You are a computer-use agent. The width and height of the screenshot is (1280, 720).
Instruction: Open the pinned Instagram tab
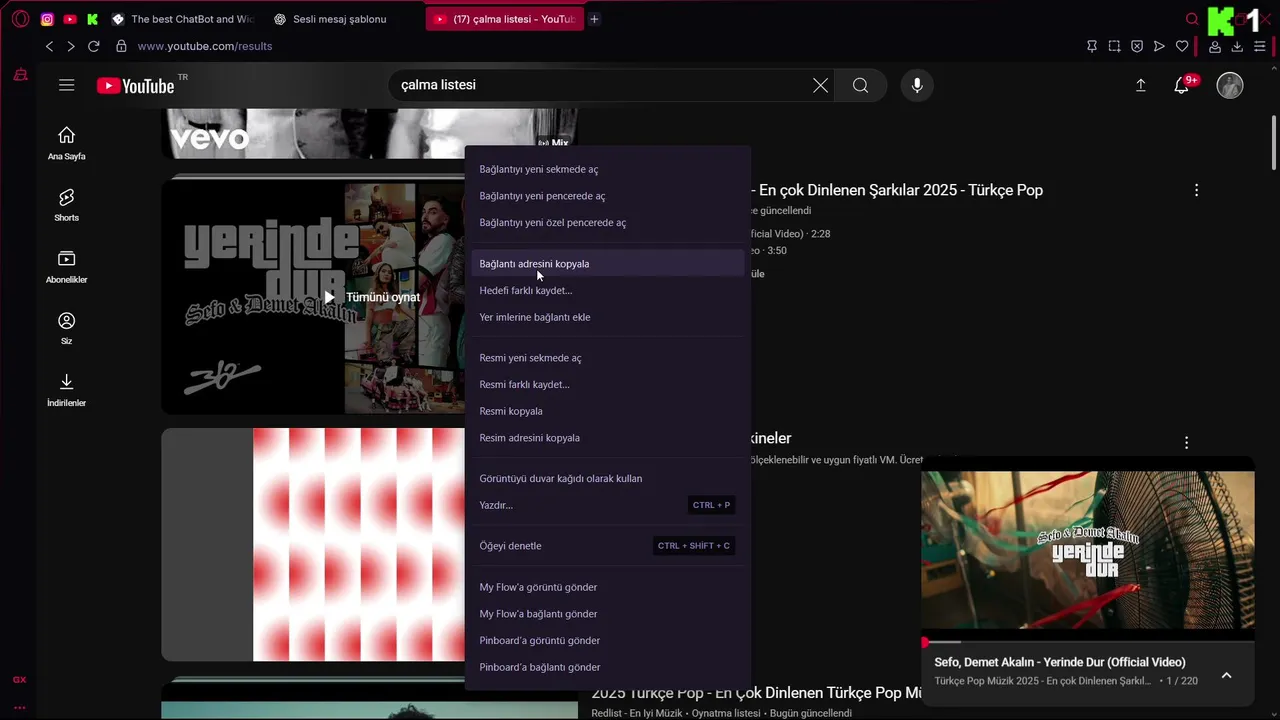(x=47, y=19)
